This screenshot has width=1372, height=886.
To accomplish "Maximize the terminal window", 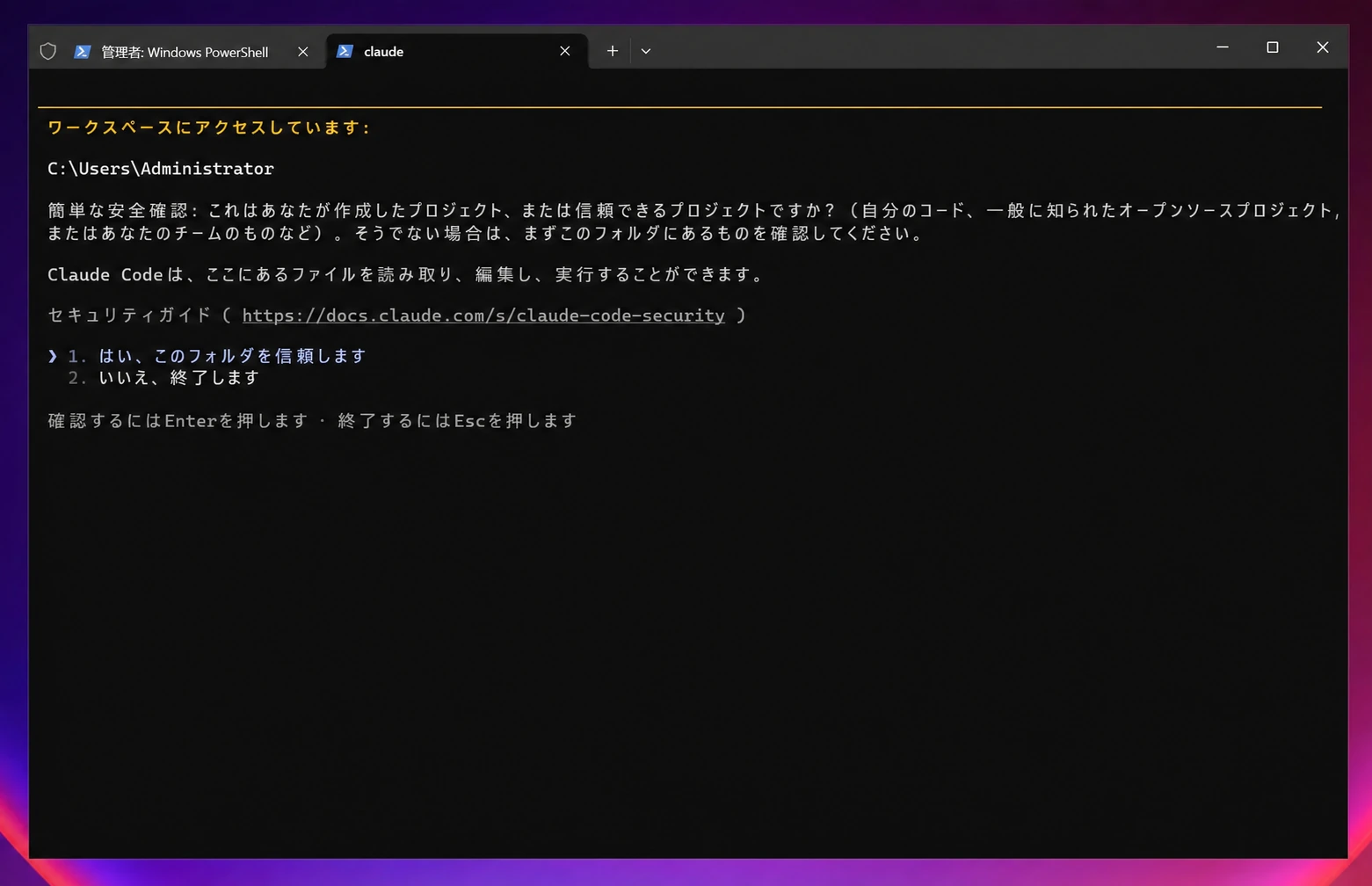I will [x=1273, y=47].
